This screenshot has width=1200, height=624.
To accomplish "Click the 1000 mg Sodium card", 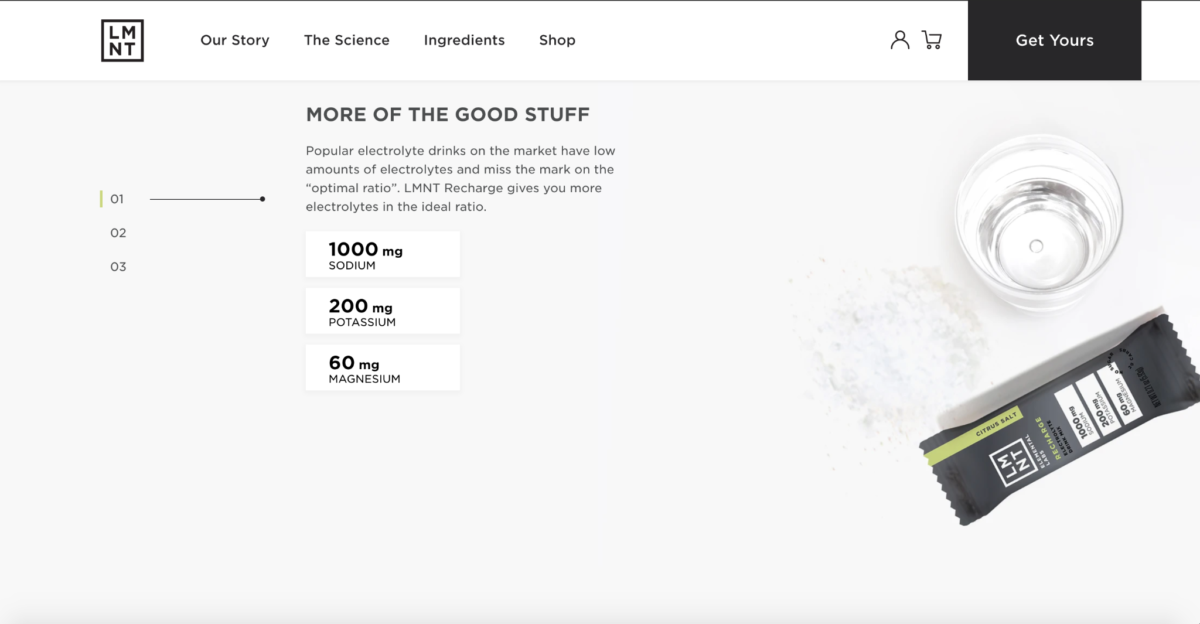I will point(383,254).
